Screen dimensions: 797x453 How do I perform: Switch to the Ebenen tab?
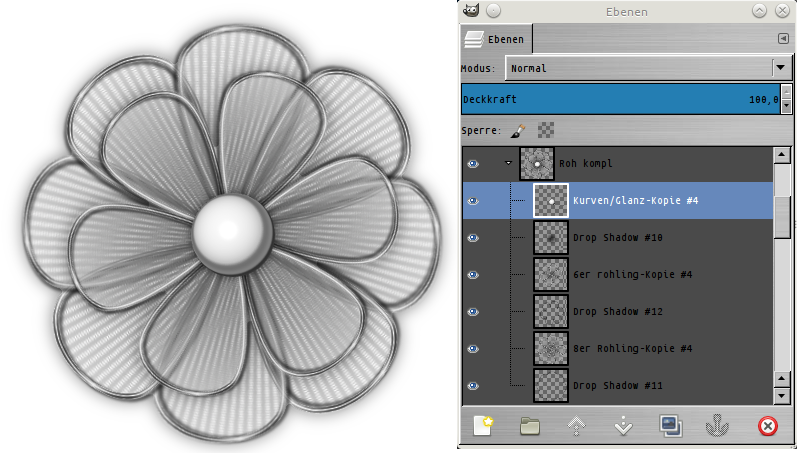[x=495, y=39]
